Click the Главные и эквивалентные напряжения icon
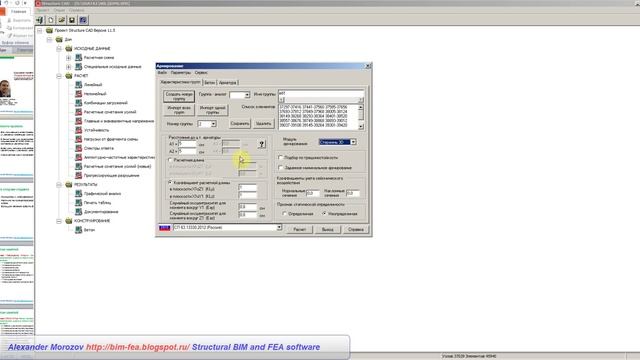Screen dimensions: 640x360 point(78,121)
